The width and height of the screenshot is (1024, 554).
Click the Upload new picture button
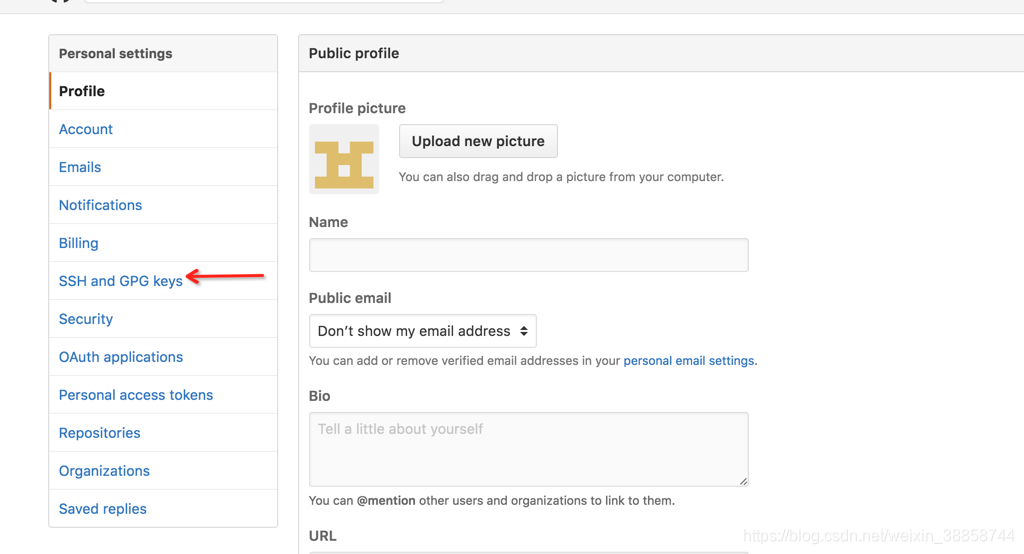pyautogui.click(x=478, y=141)
